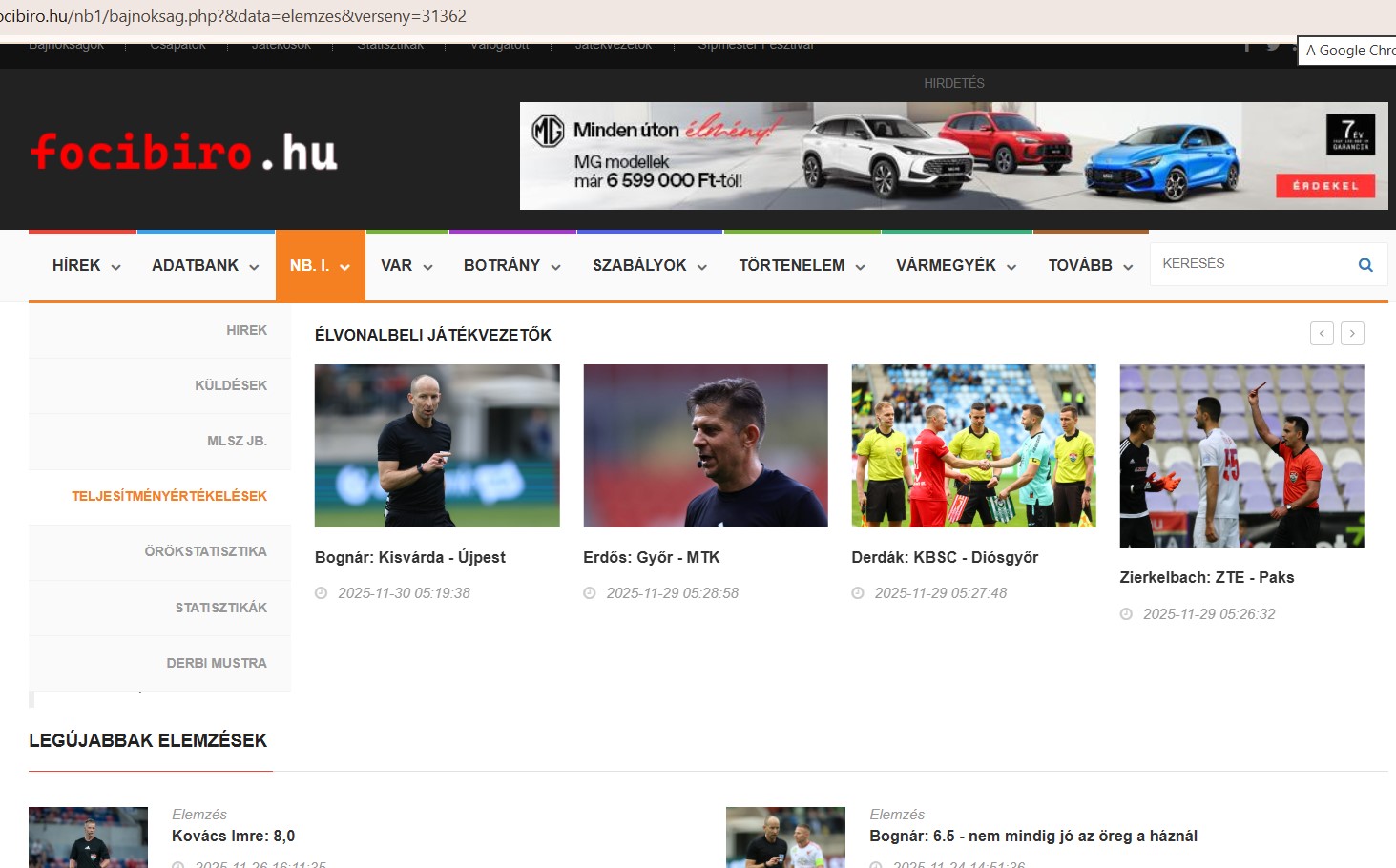Screen dimensions: 1396x868
Task: Click the 7 év garancia badge in the ad
Action: [x=1351, y=134]
